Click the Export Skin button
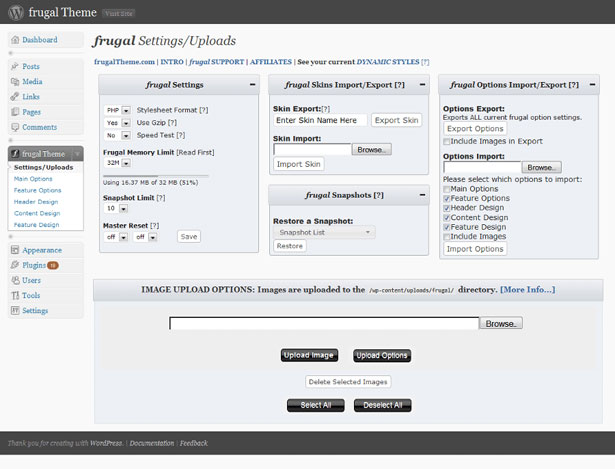 tap(396, 120)
